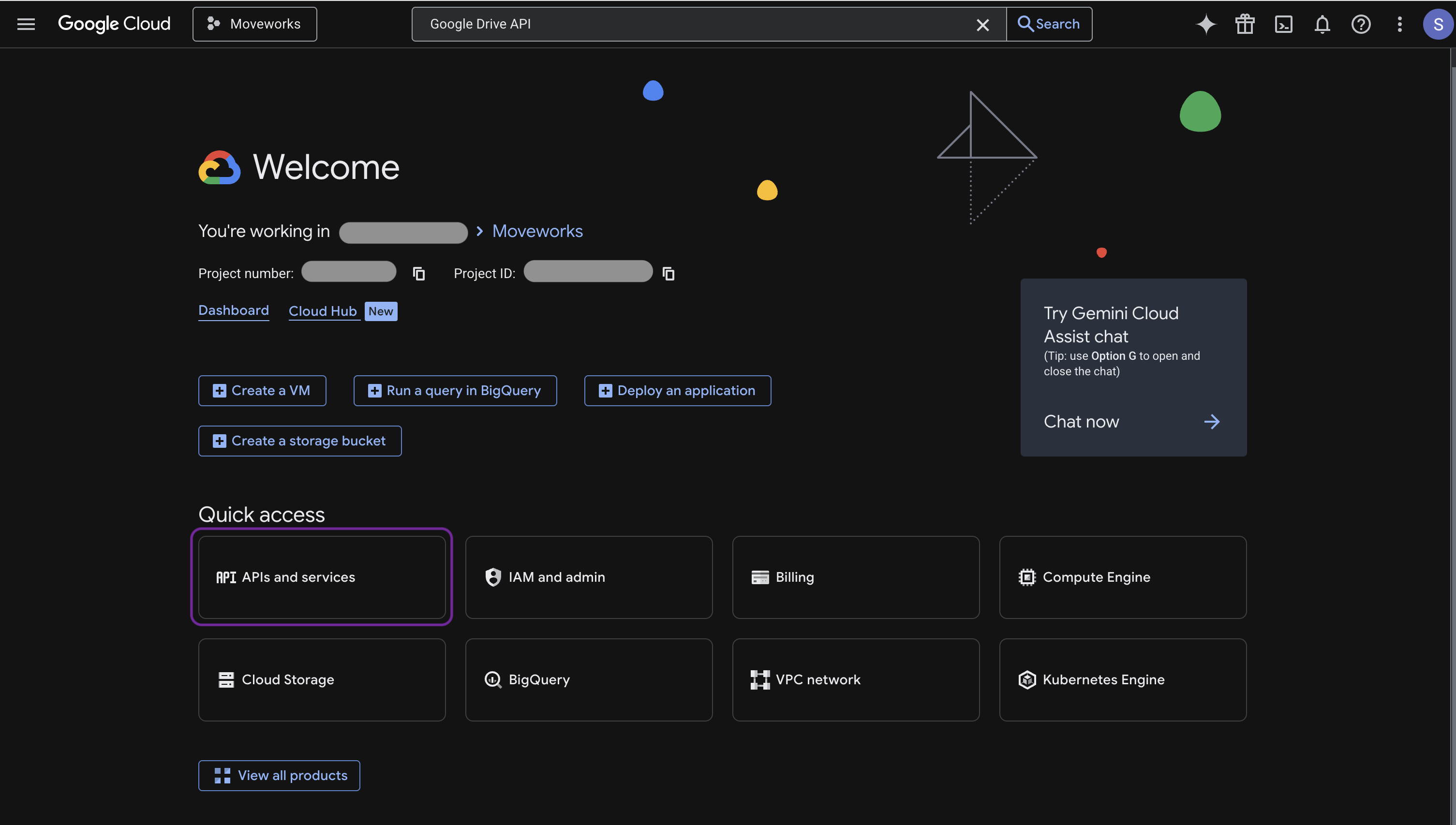Image resolution: width=1456 pixels, height=825 pixels.
Task: Open the hamburger navigation menu
Action: (x=26, y=24)
